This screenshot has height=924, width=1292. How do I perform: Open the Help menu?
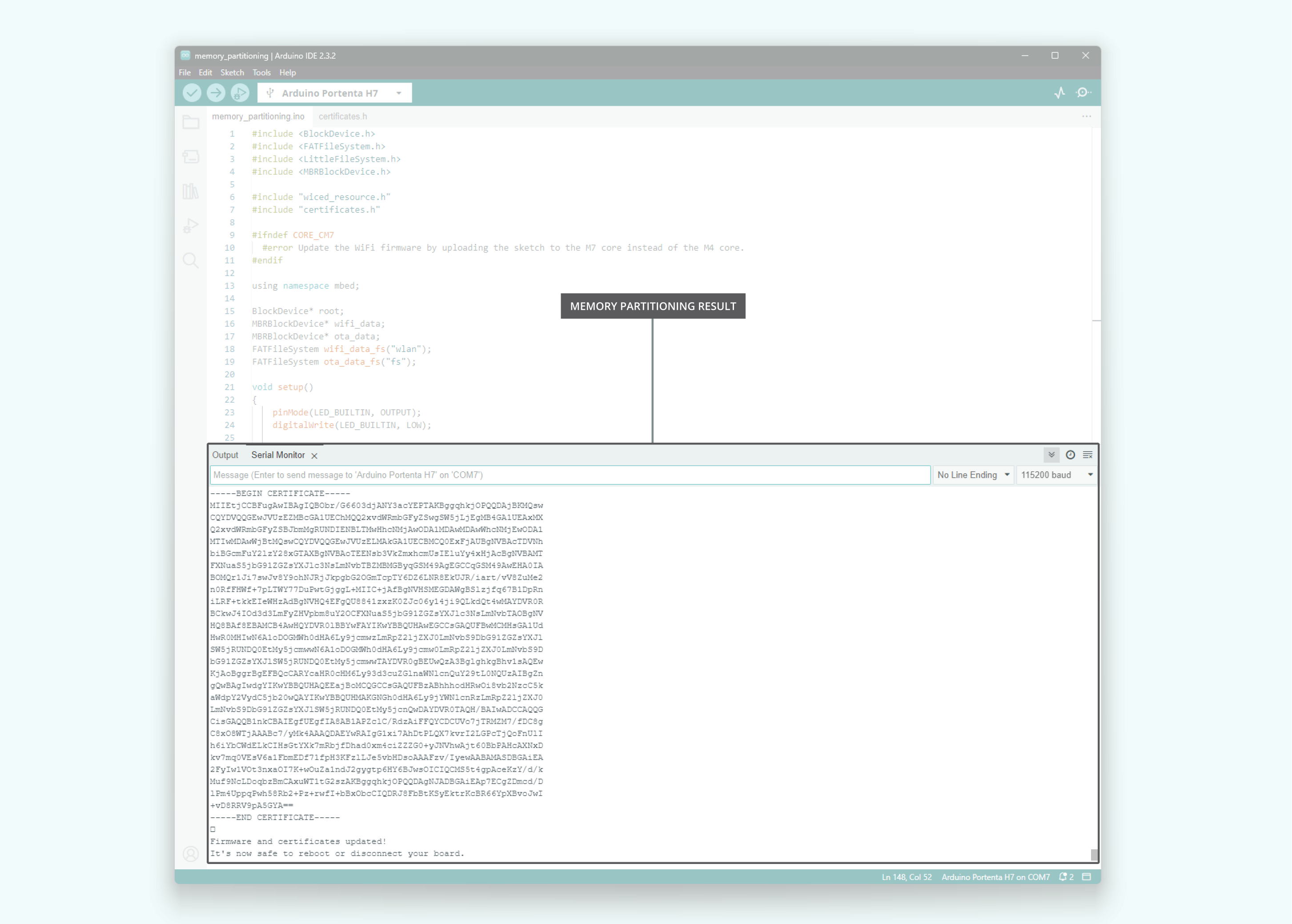pyautogui.click(x=287, y=72)
